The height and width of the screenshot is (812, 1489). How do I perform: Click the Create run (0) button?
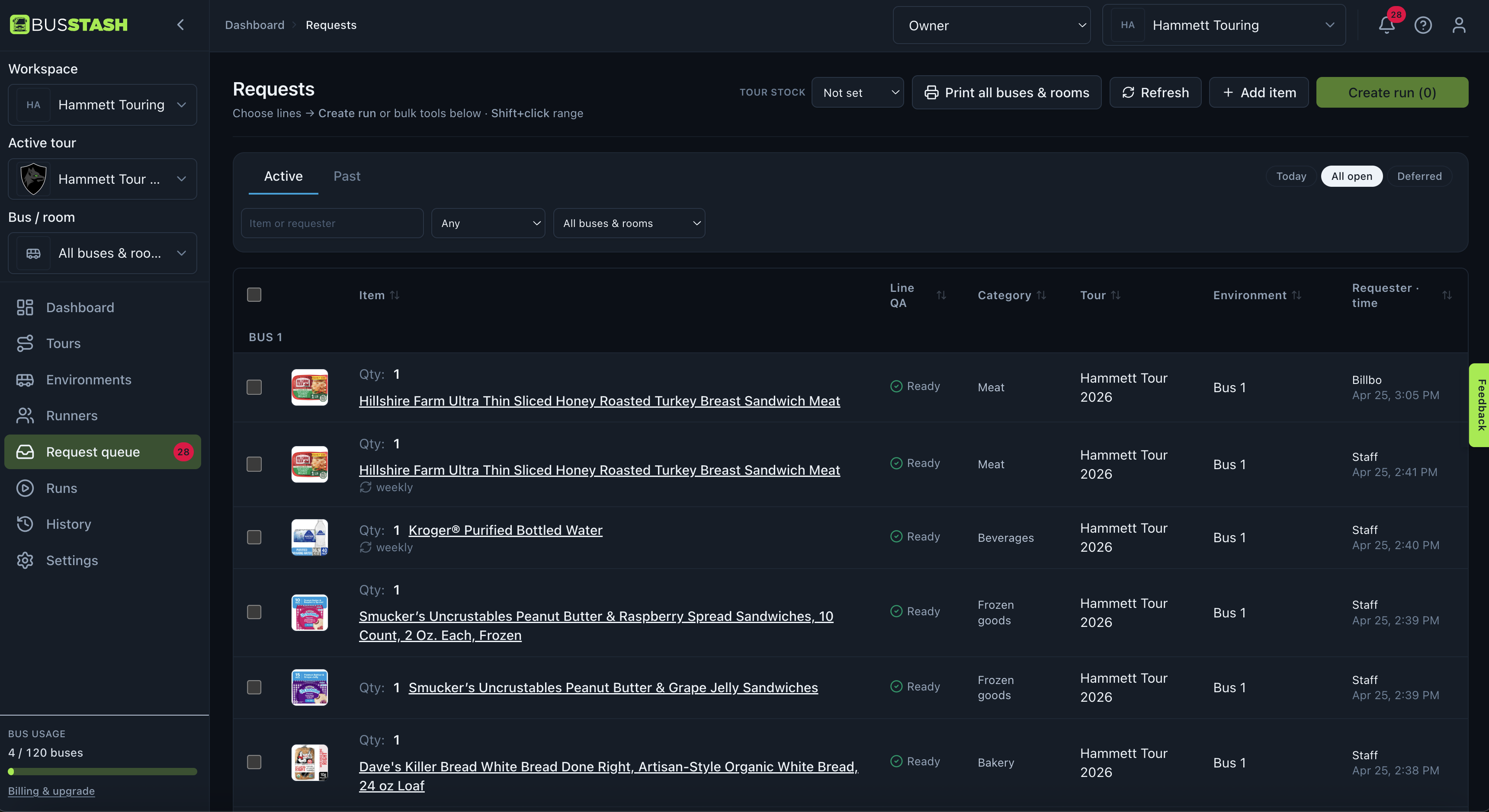point(1392,93)
